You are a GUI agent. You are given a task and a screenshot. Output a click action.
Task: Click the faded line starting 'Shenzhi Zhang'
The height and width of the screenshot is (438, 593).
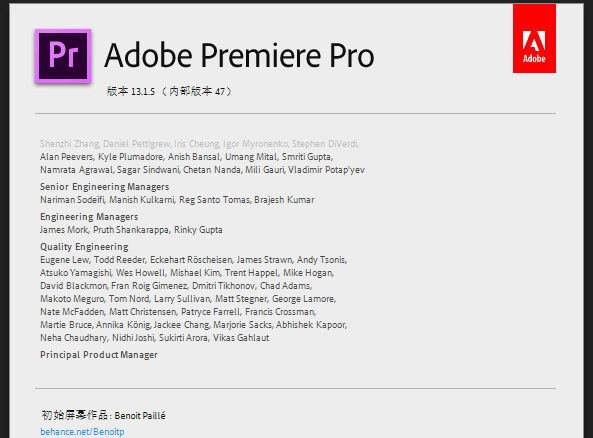[199, 144]
